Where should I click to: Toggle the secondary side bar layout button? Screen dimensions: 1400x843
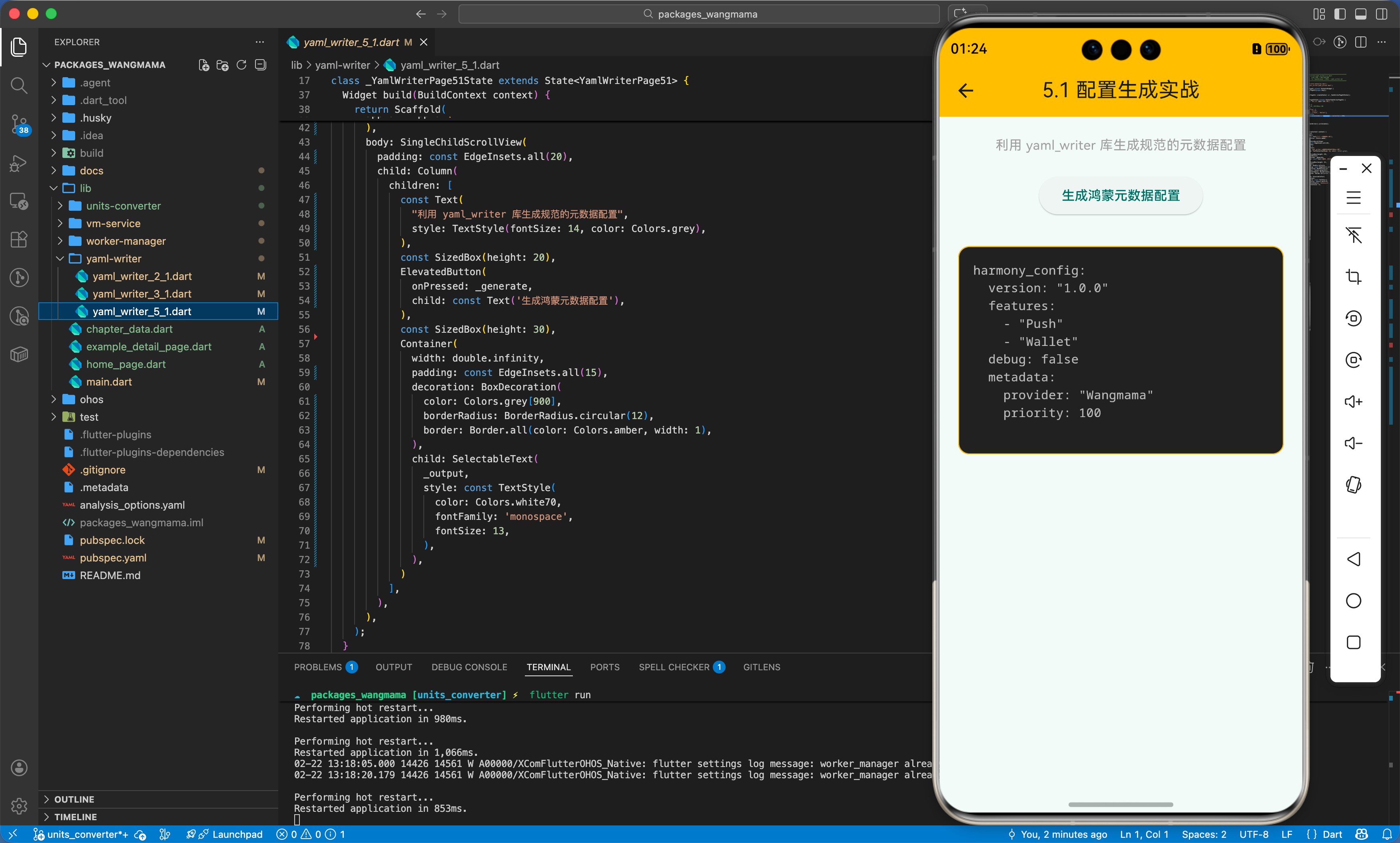1381,14
